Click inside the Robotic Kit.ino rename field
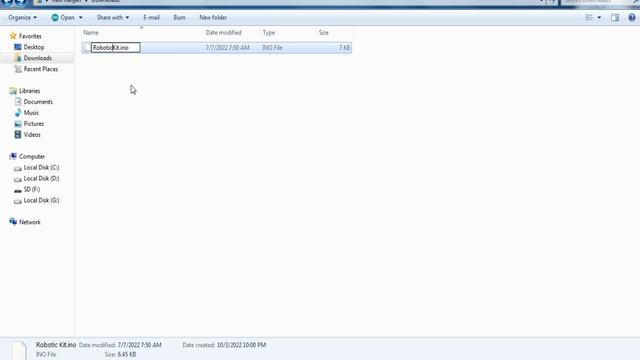This screenshot has height=360, width=640. click(116, 48)
